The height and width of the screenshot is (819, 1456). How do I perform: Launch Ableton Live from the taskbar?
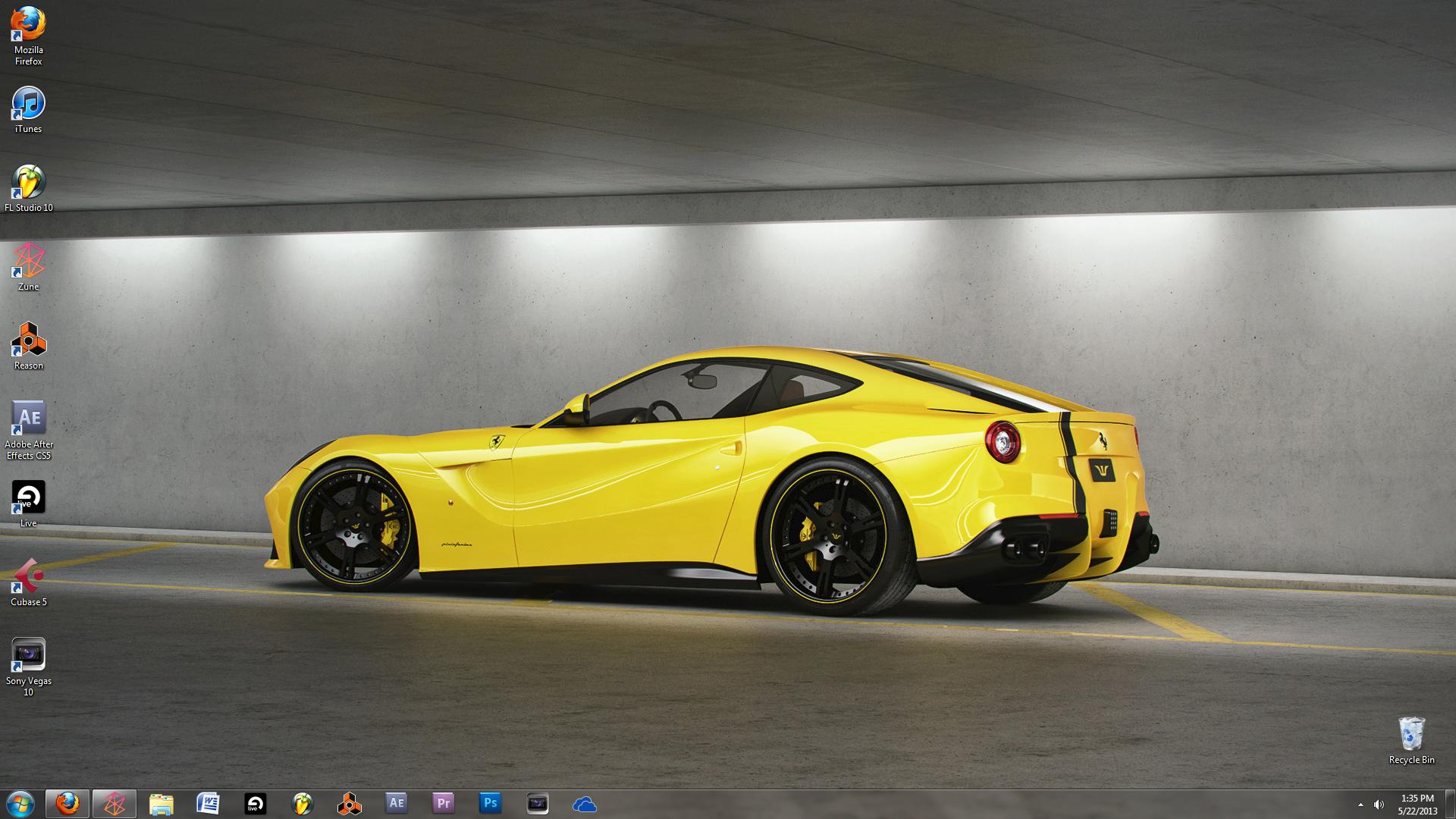256,803
